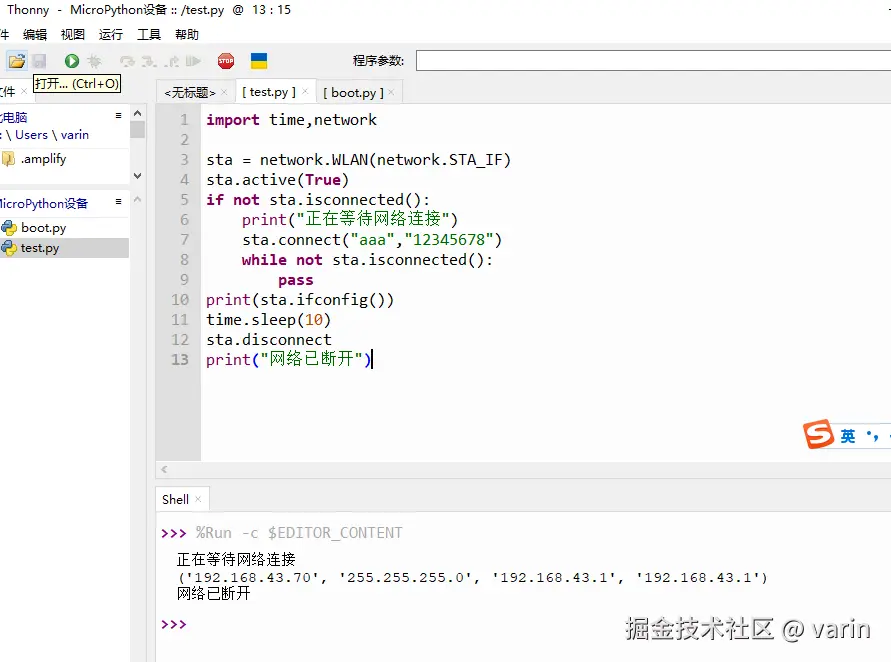Open the 工具 menu
The image size is (891, 662).
click(148, 34)
